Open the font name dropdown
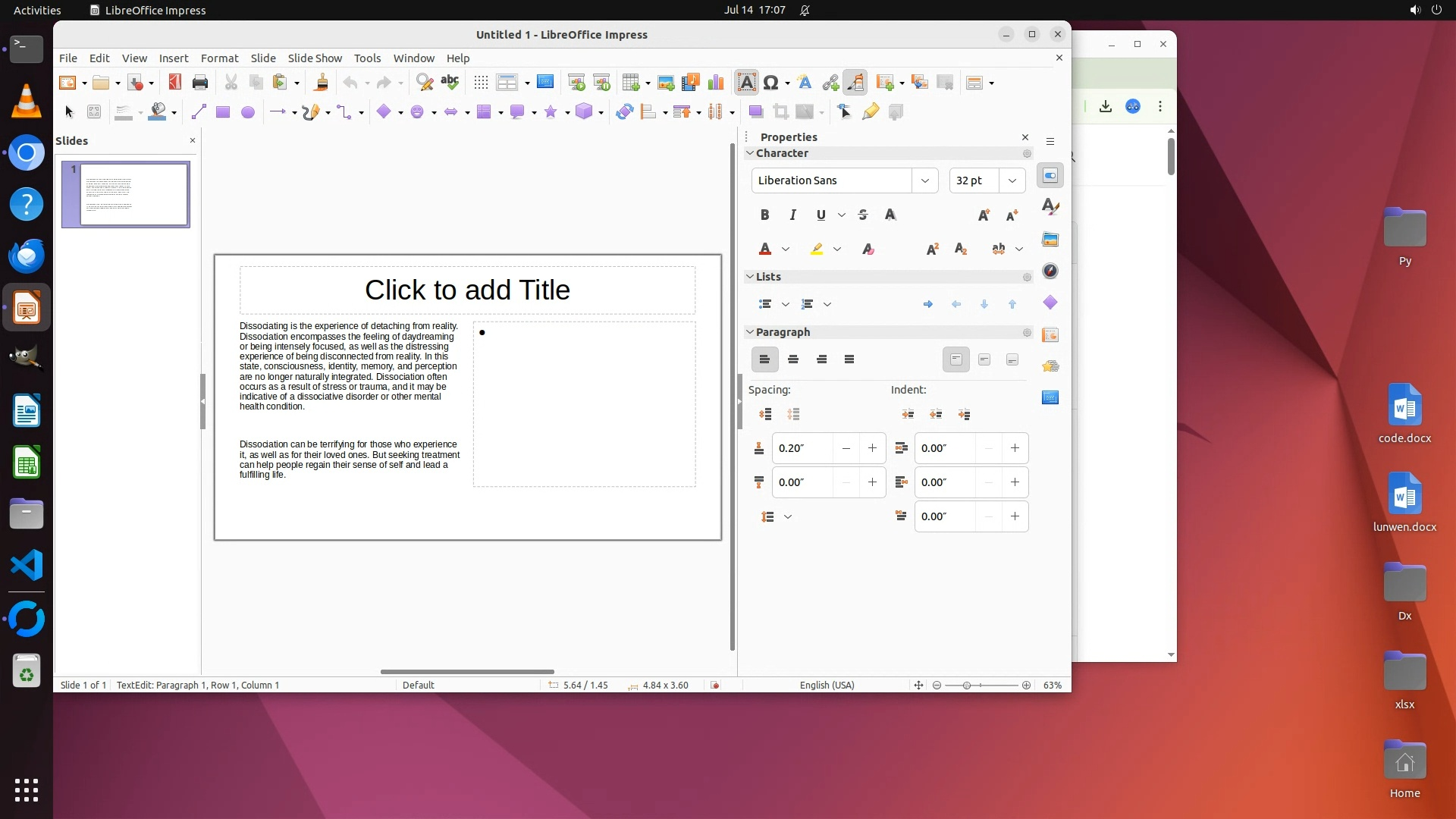1456x819 pixels. [924, 180]
